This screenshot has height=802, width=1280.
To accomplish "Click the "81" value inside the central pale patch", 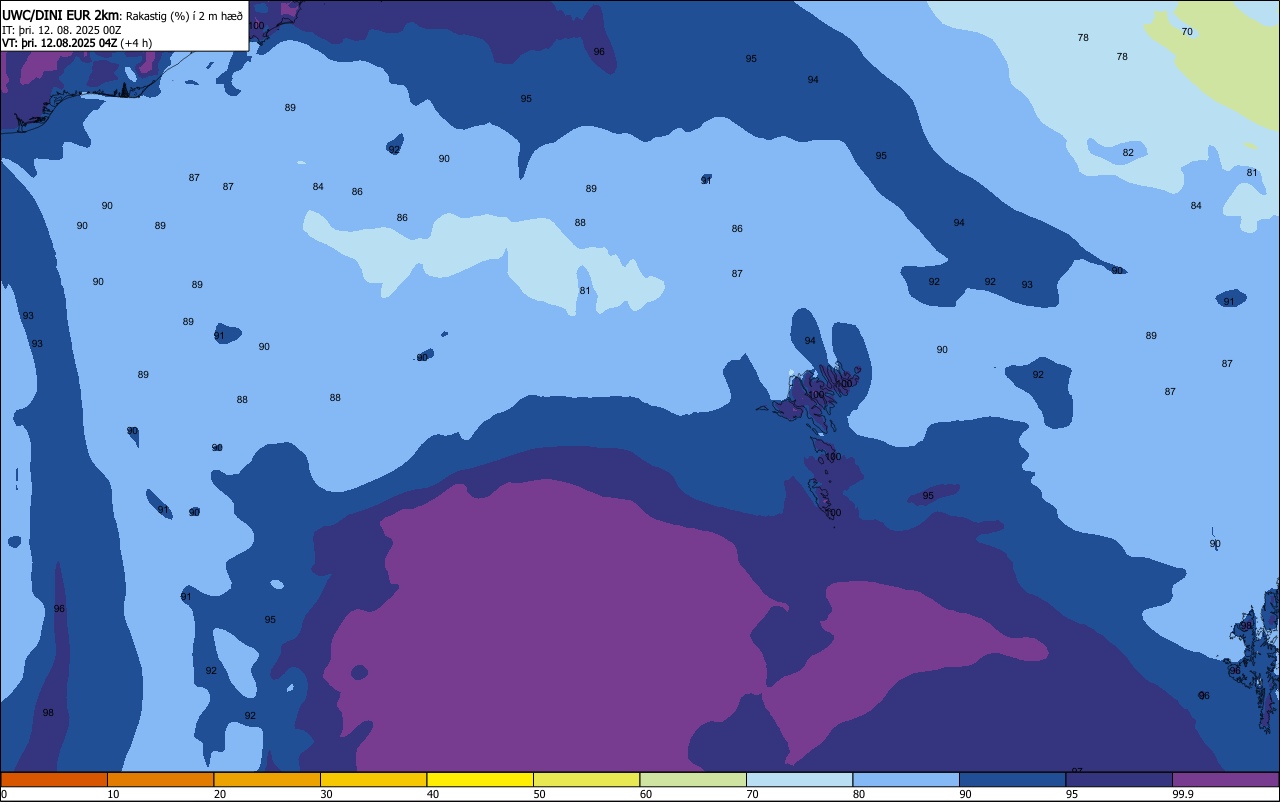I will (x=585, y=291).
